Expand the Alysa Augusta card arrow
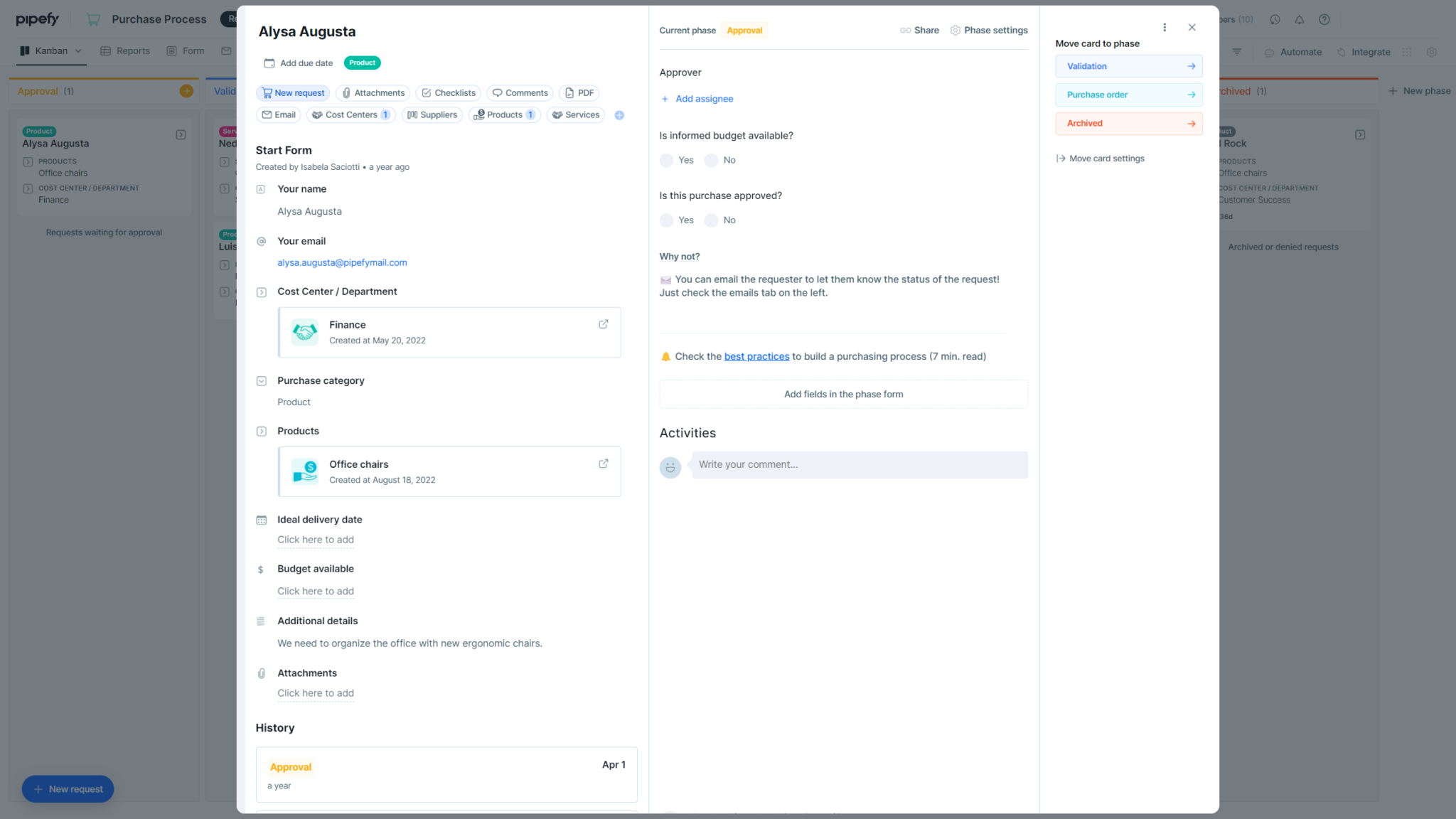The image size is (1456, 819). (x=181, y=134)
